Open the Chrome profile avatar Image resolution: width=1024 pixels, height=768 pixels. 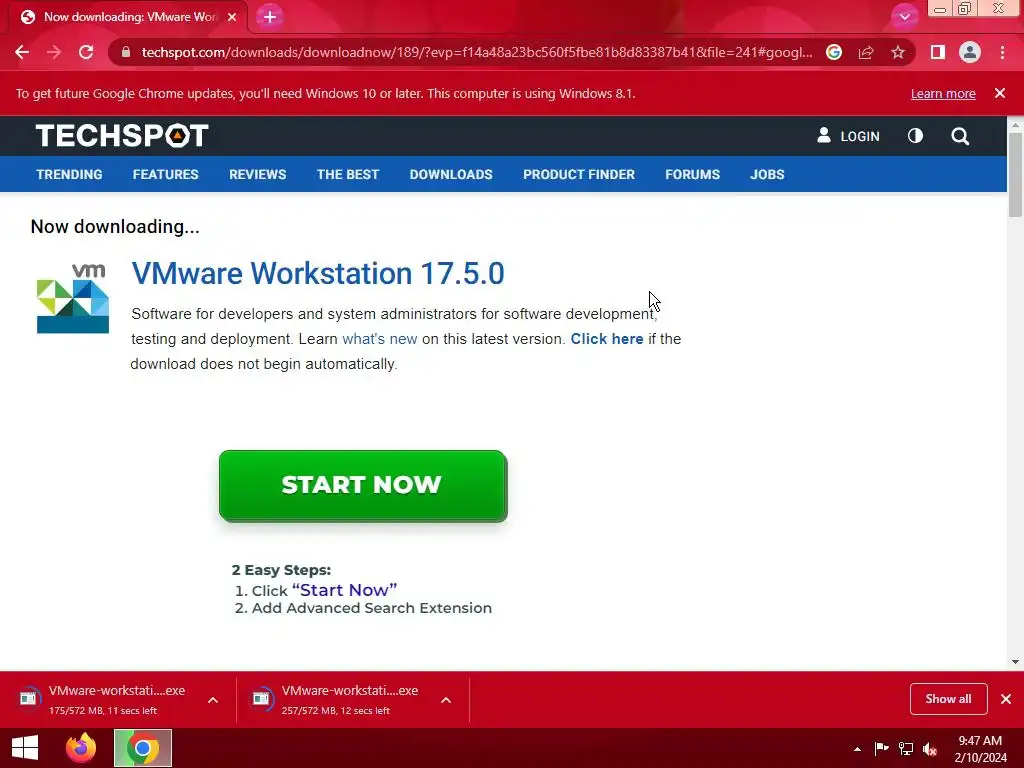(x=970, y=52)
